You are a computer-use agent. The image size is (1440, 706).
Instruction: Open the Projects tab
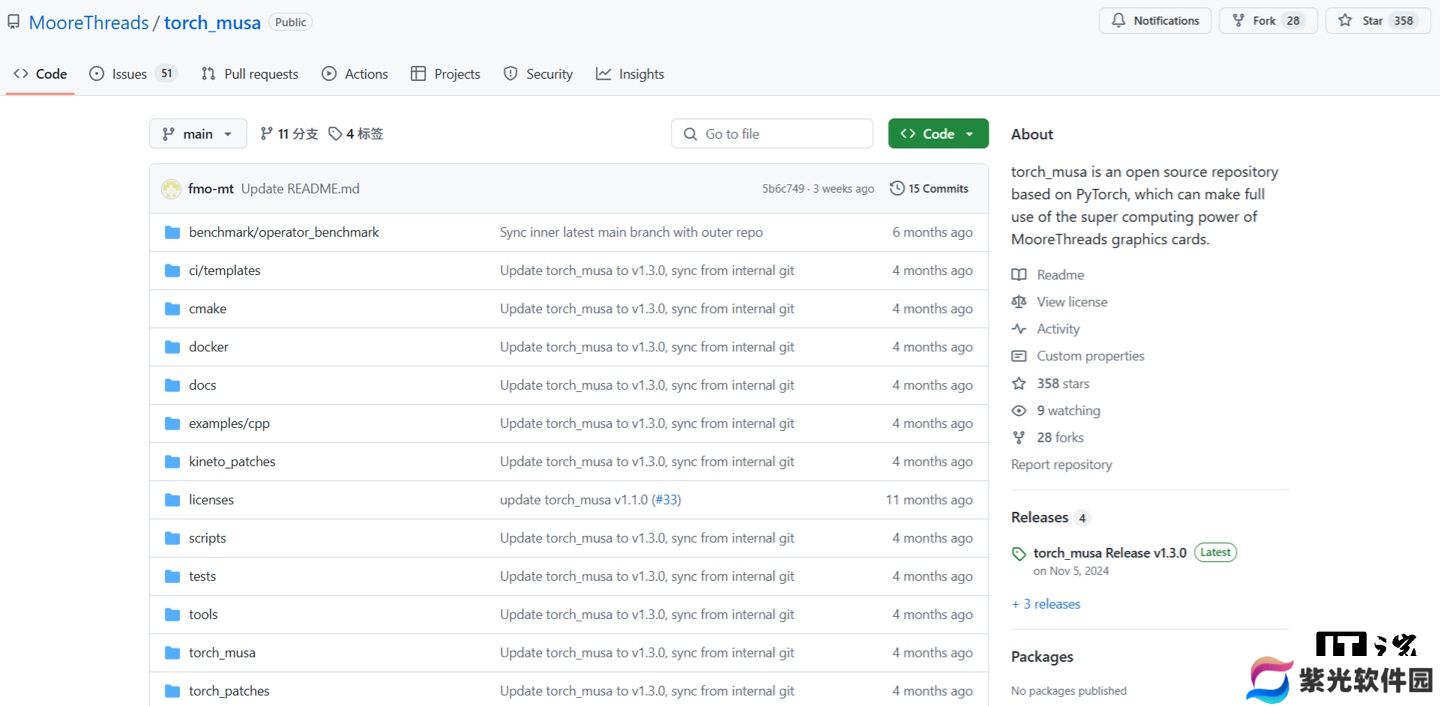[x=445, y=74]
